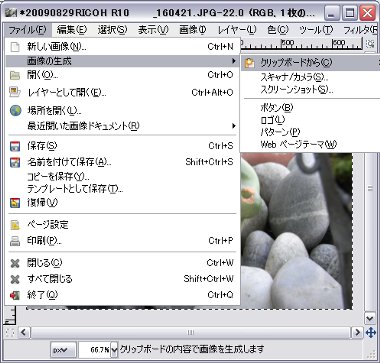Click the save disk icon beside 保存(S)

click(x=15, y=146)
